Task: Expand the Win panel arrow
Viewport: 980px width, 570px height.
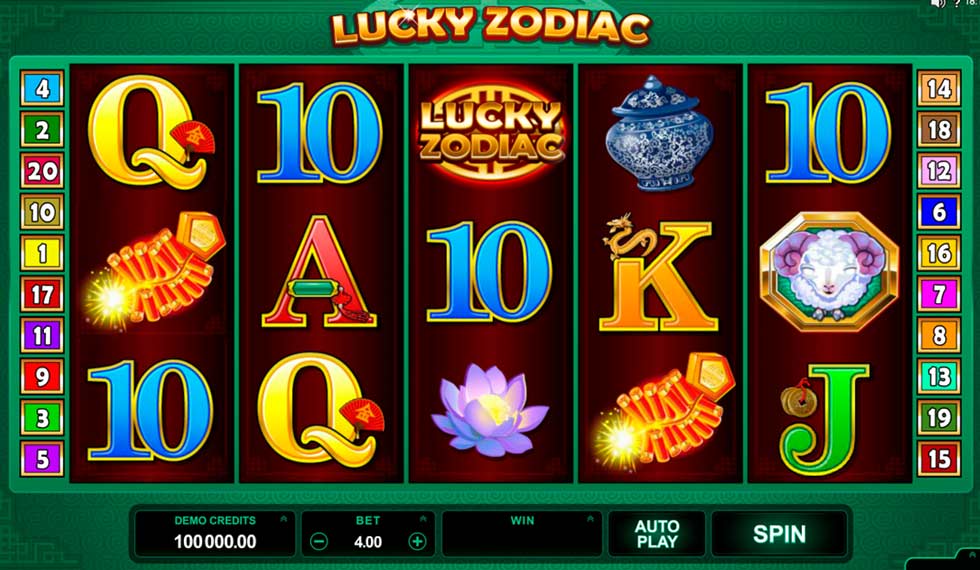Action: tap(590, 519)
